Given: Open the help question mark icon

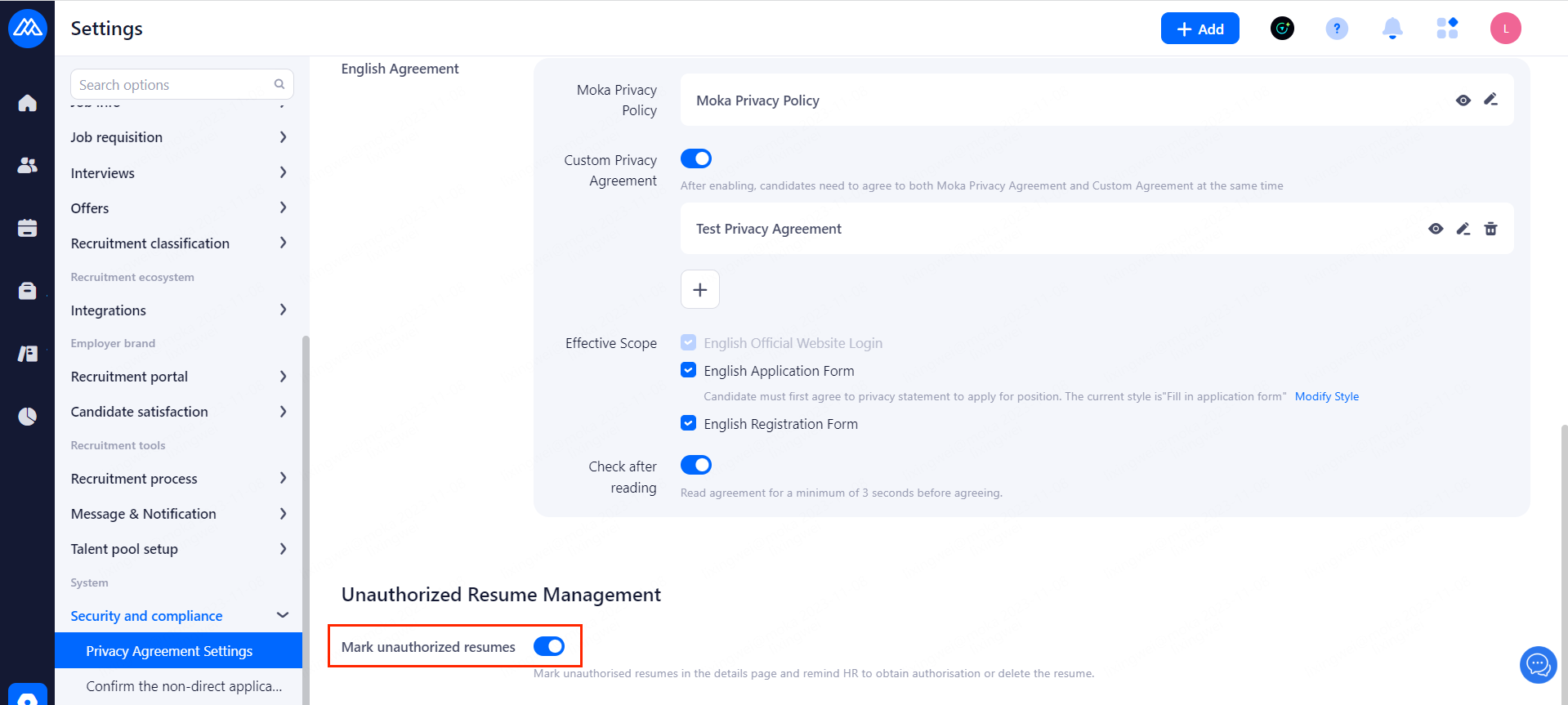Looking at the screenshot, I should (x=1336, y=29).
